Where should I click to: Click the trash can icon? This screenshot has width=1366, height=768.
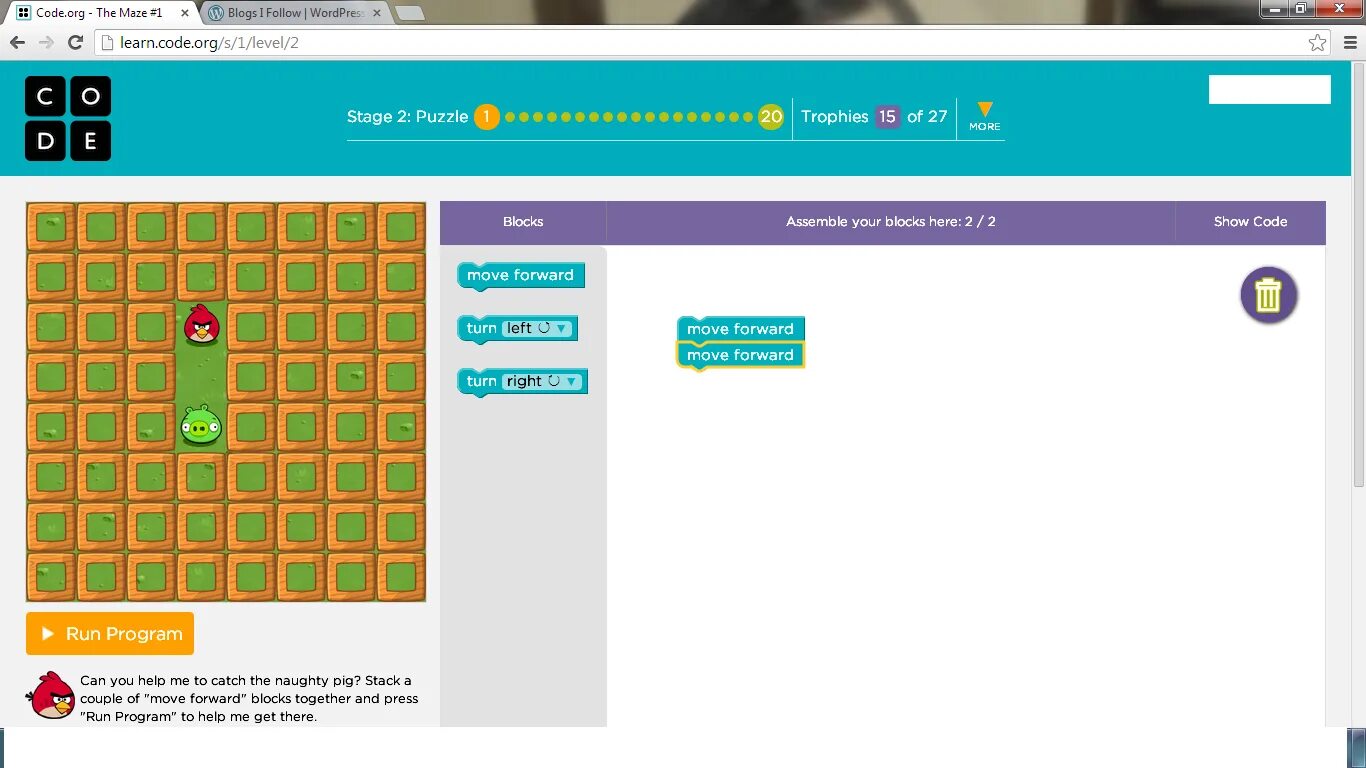[1268, 295]
